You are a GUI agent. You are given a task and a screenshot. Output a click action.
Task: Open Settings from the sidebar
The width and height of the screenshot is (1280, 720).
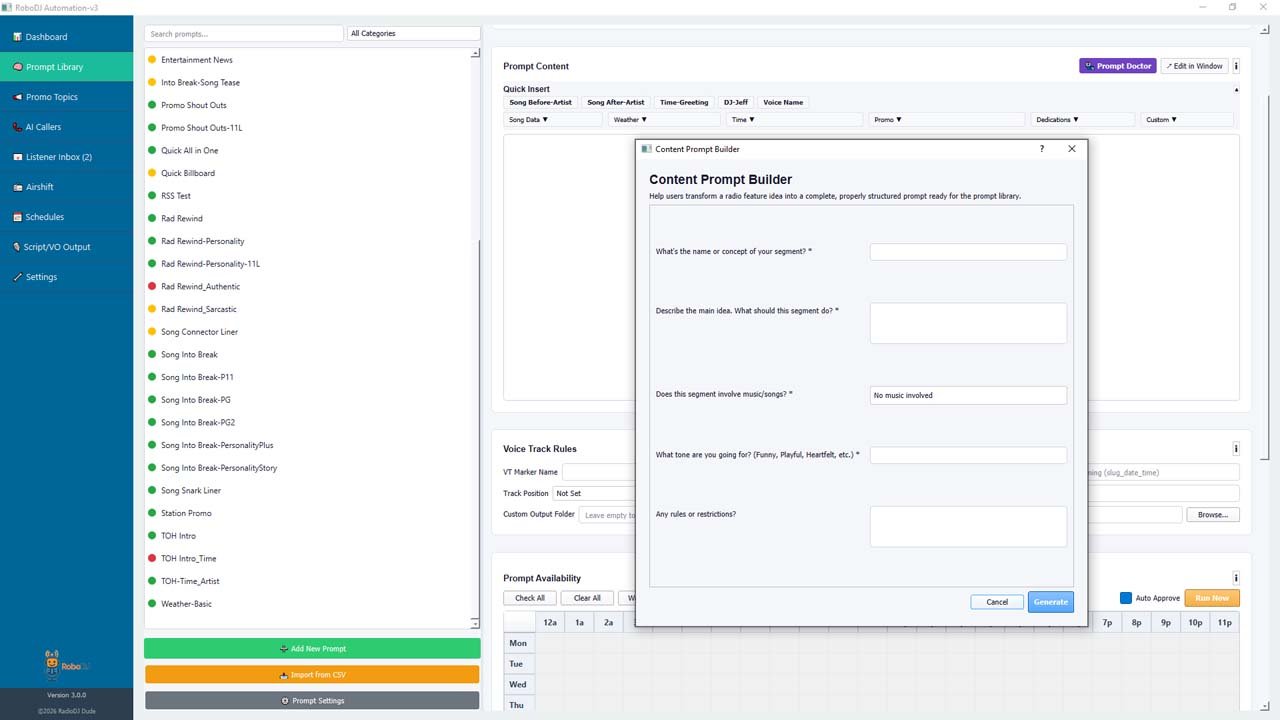point(41,277)
